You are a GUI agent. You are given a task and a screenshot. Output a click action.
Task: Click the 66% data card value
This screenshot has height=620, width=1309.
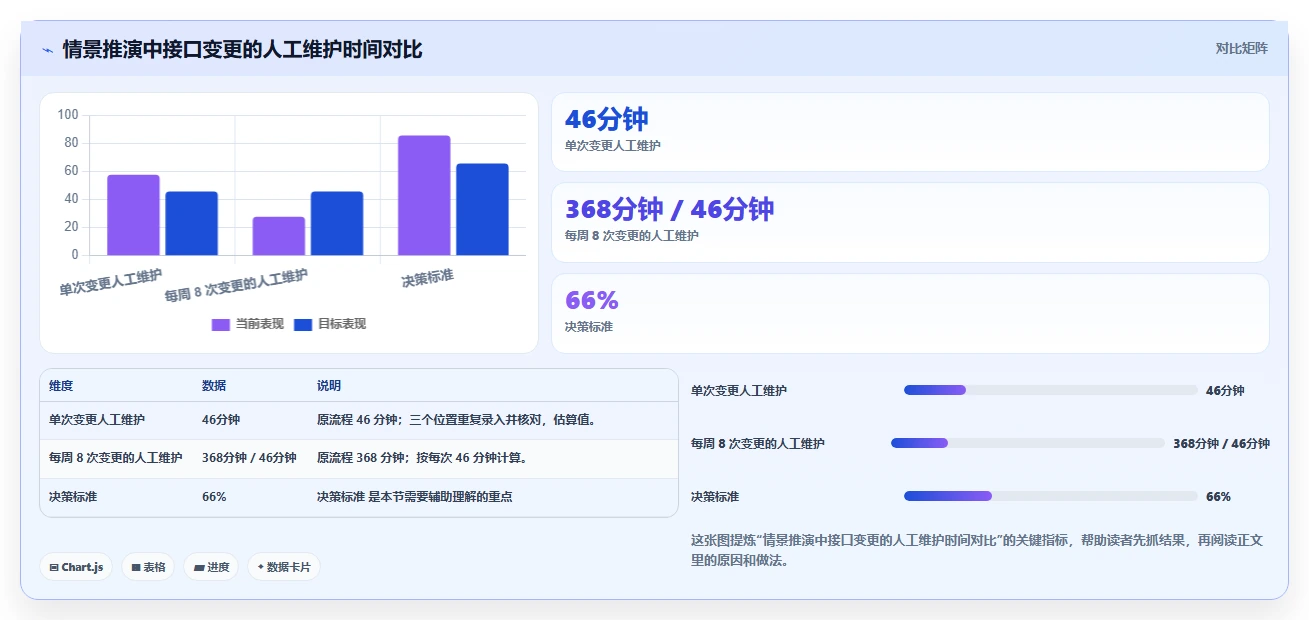pos(592,300)
